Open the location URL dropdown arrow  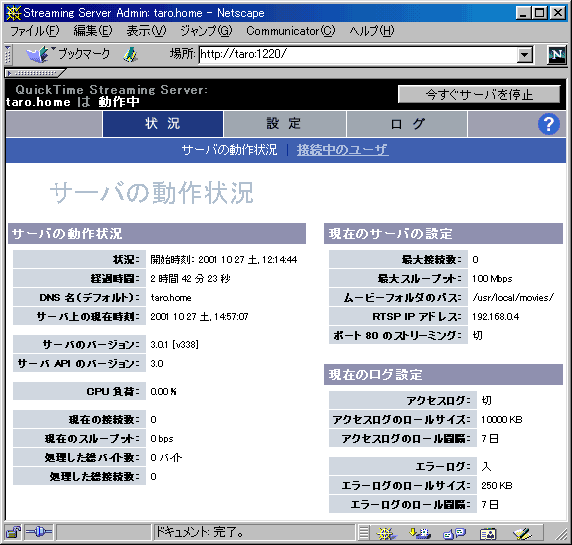(x=525, y=55)
